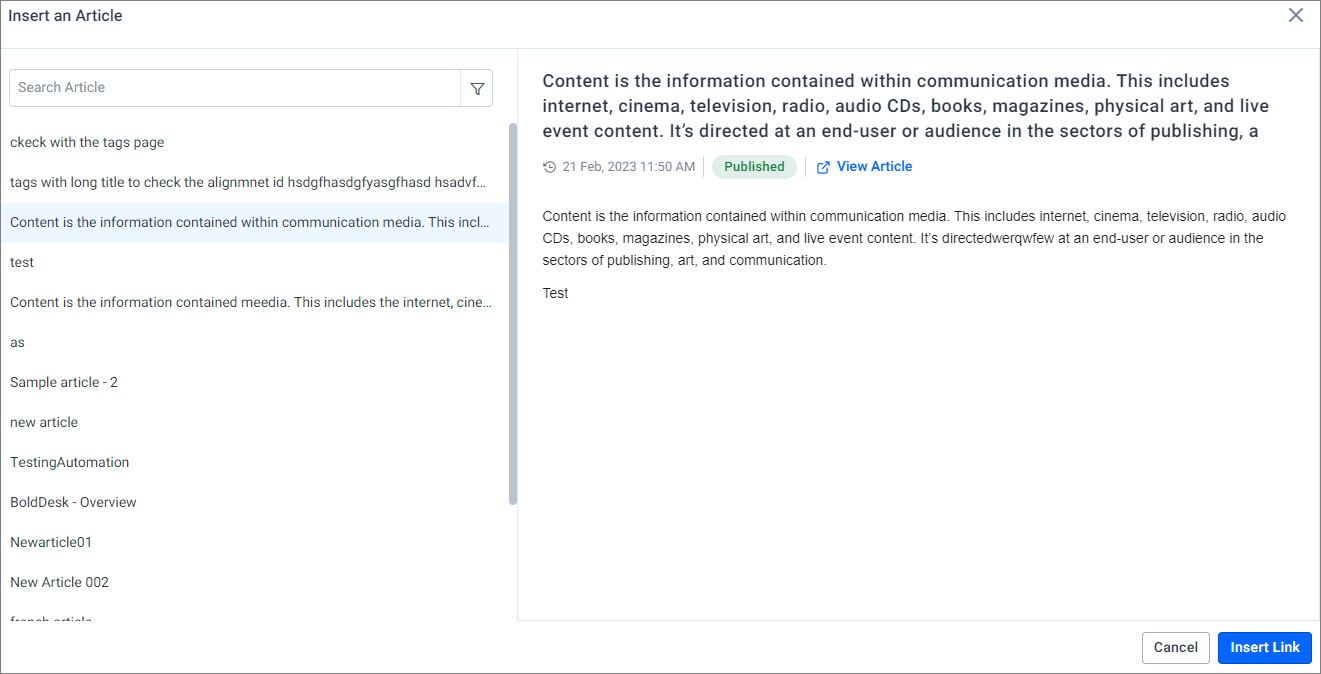Image resolution: width=1321 pixels, height=674 pixels.
Task: Click the 'Test' paragraph in preview
Action: [x=556, y=293]
